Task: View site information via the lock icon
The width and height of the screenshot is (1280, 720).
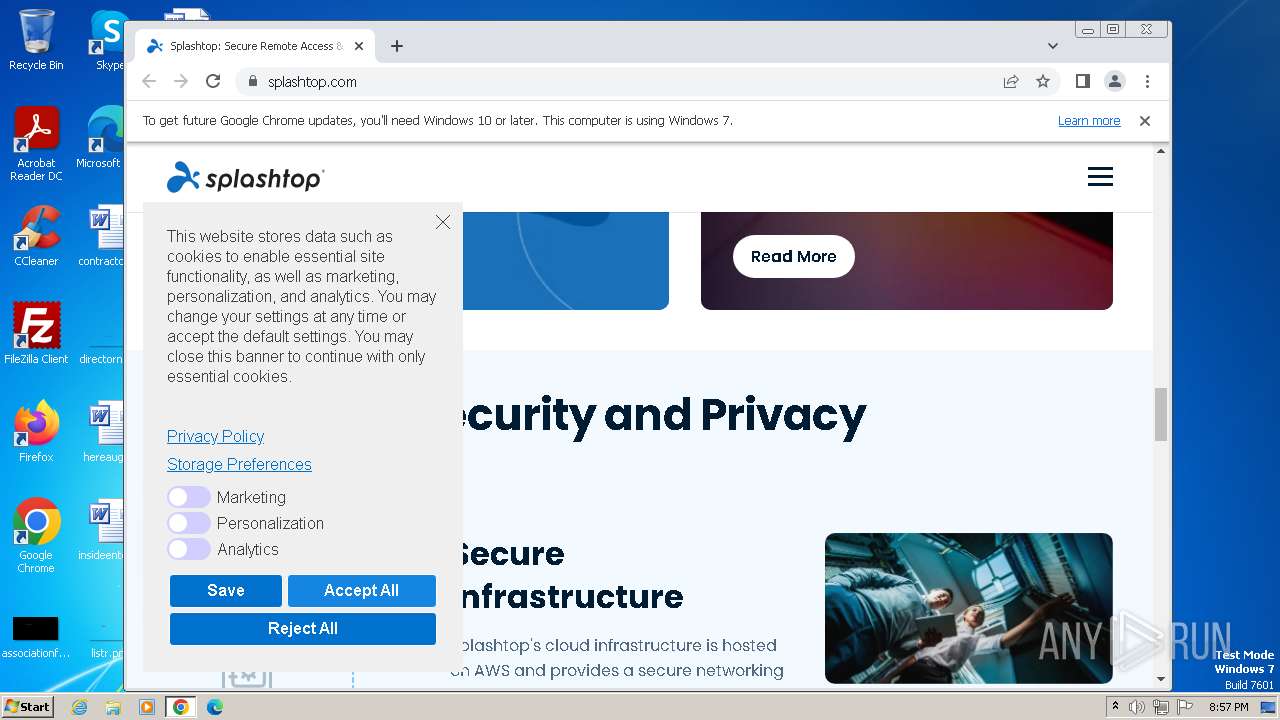Action: click(252, 82)
